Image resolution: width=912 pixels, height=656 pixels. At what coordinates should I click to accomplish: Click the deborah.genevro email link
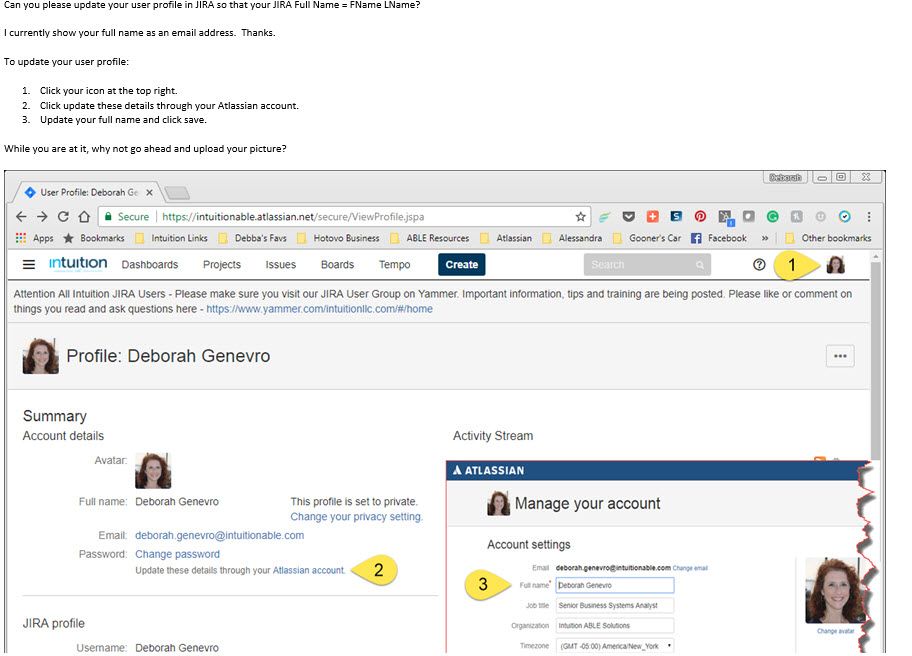pos(219,535)
